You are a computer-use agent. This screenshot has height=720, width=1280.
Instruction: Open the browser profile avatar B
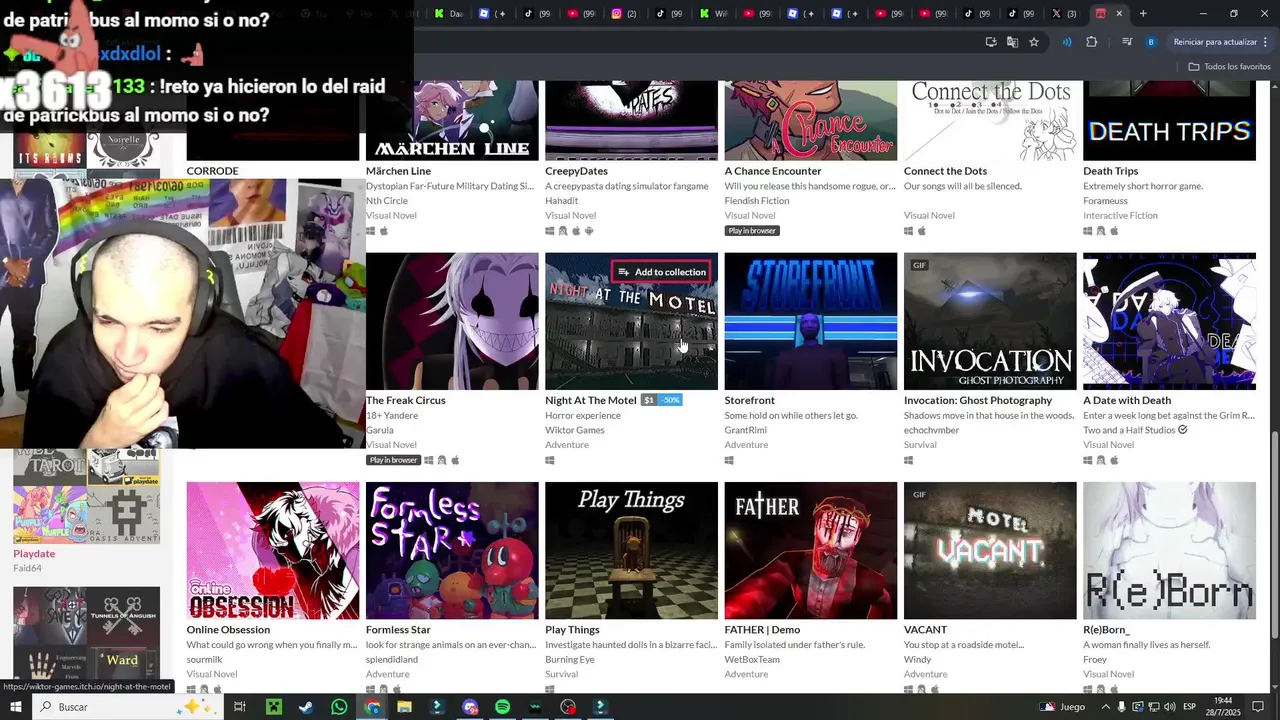point(1151,42)
